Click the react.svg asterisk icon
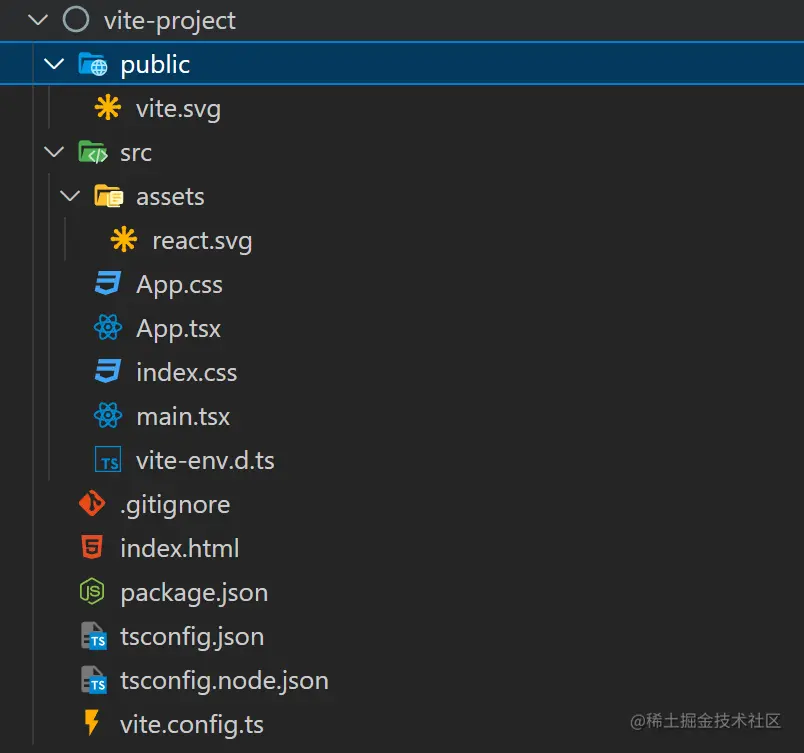Image resolution: width=804 pixels, height=753 pixels. pyautogui.click(x=124, y=240)
